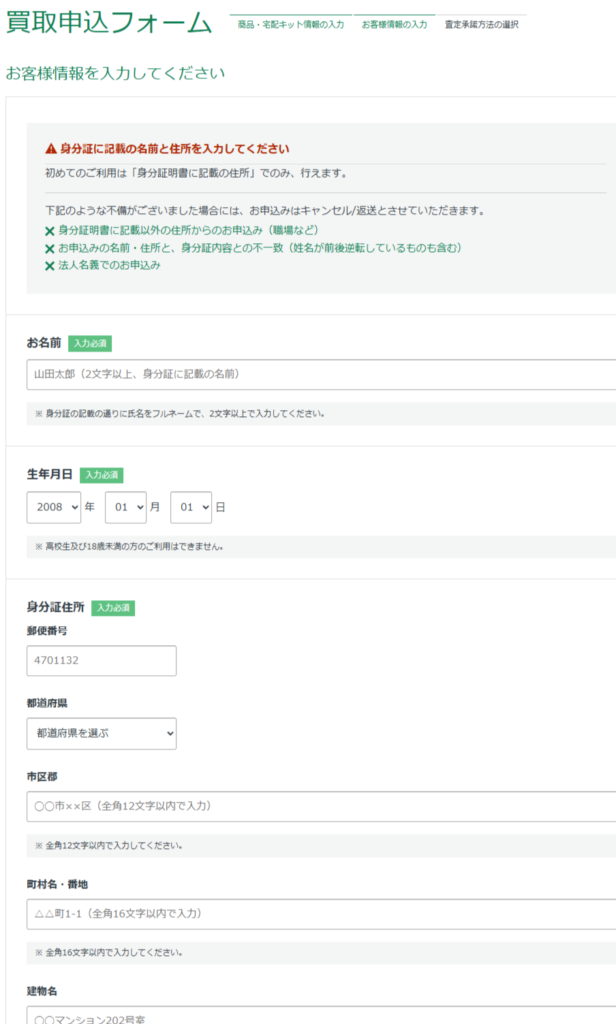Image resolution: width=616 pixels, height=1024 pixels.
Task: Click the X icon beside 法人名義でのお申込み
Action: click(x=50, y=266)
